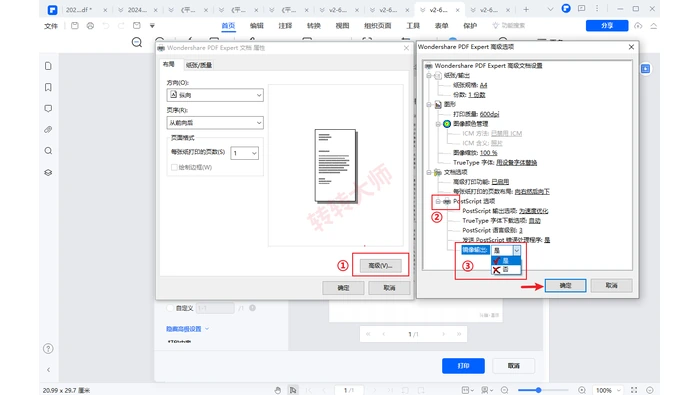
Task: Click the 打印质量 600dpi value
Action: click(489, 114)
